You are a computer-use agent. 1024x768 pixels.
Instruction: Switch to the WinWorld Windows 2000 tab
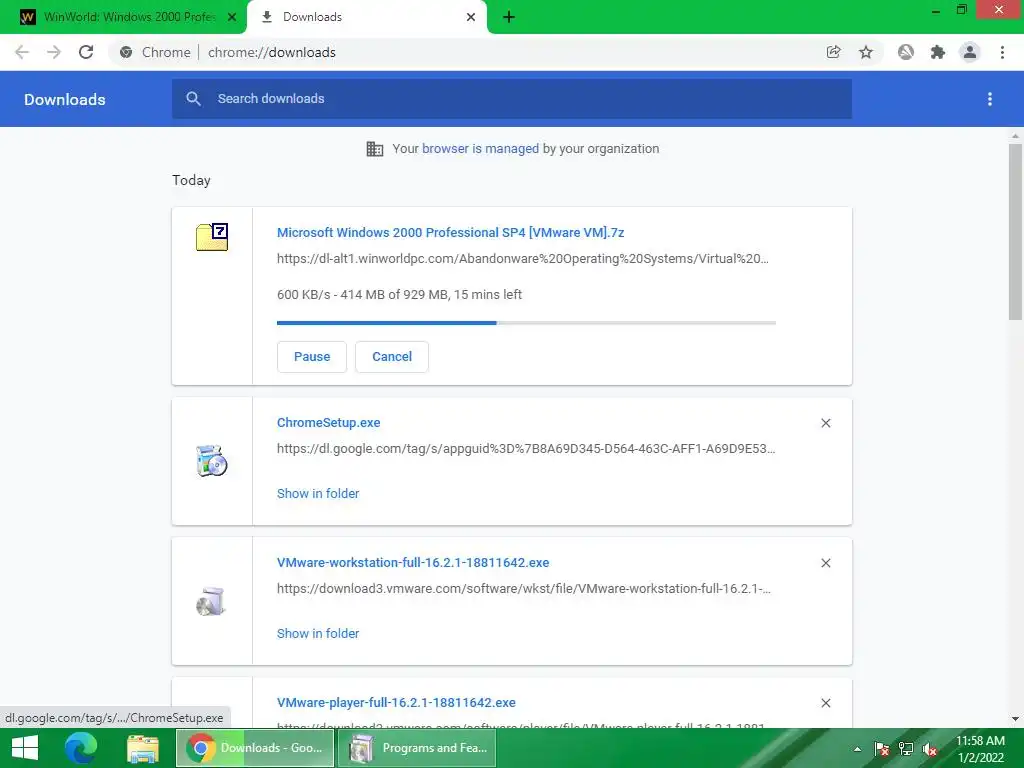click(x=123, y=18)
